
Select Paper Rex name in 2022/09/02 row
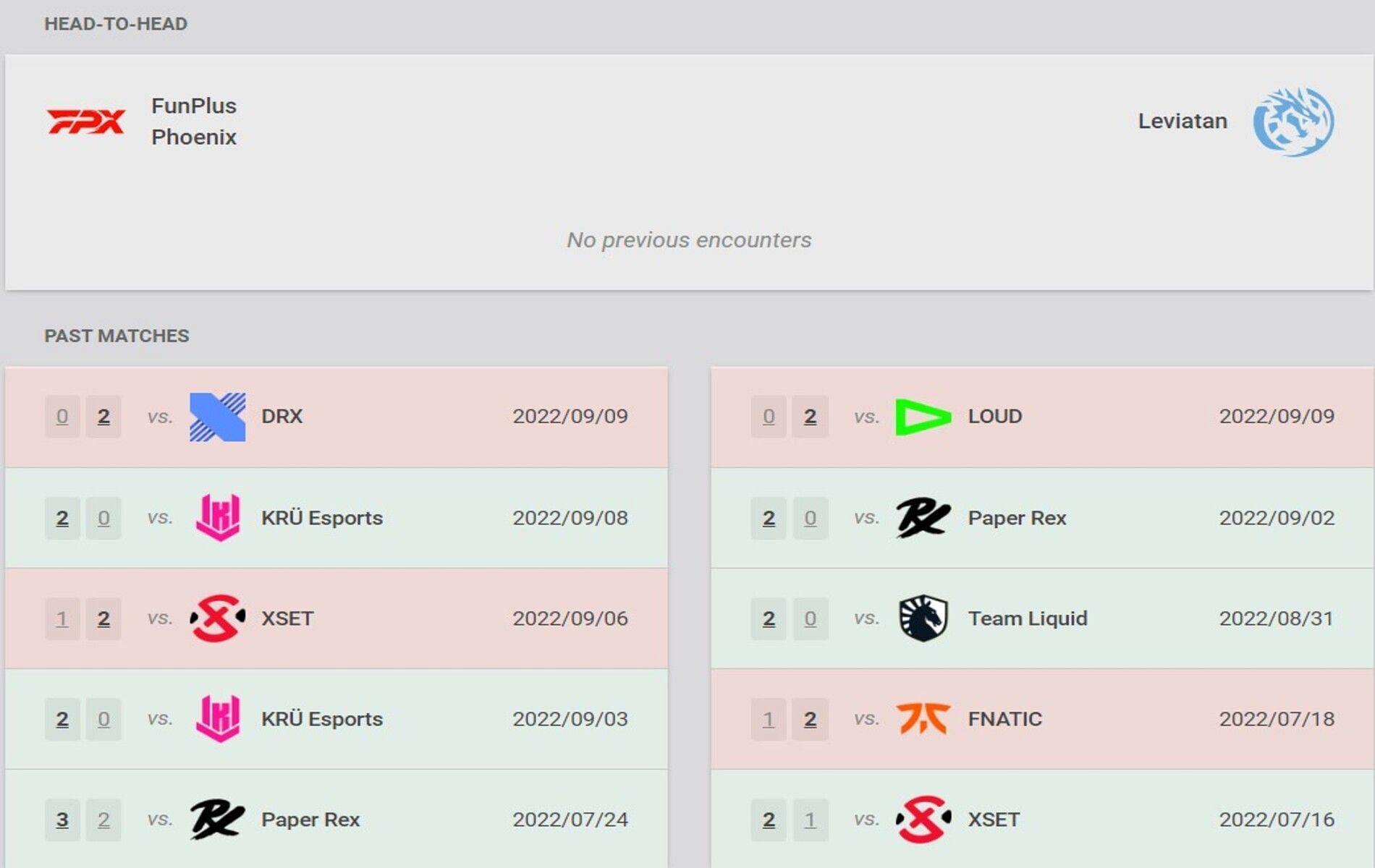pyautogui.click(x=1017, y=518)
